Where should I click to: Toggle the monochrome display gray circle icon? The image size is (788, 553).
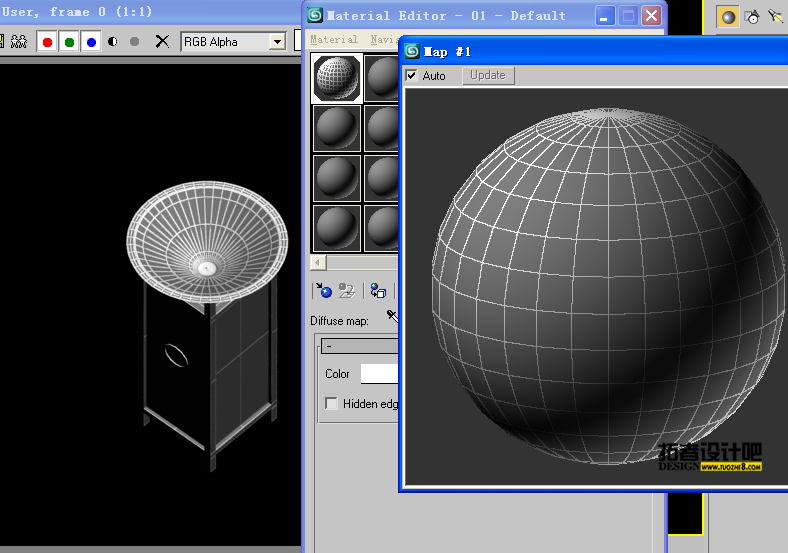(x=134, y=41)
